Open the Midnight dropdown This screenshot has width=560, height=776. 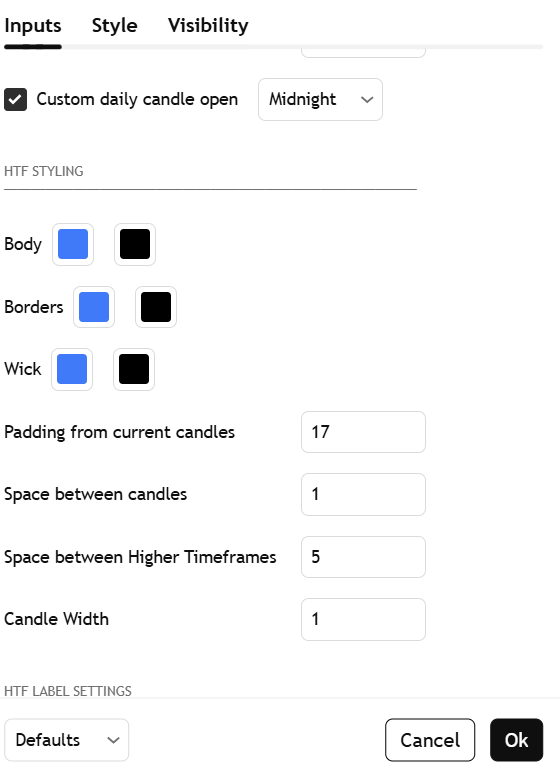pos(320,99)
